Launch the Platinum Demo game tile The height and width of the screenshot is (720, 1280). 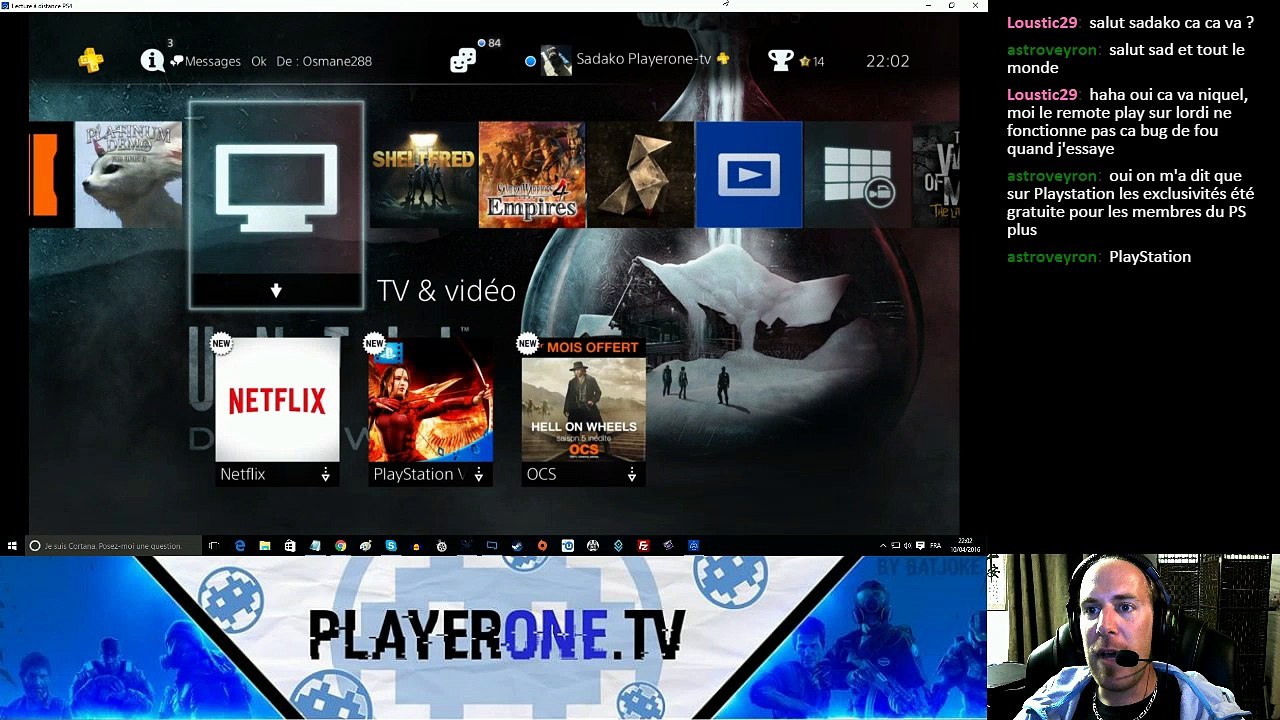tap(128, 175)
